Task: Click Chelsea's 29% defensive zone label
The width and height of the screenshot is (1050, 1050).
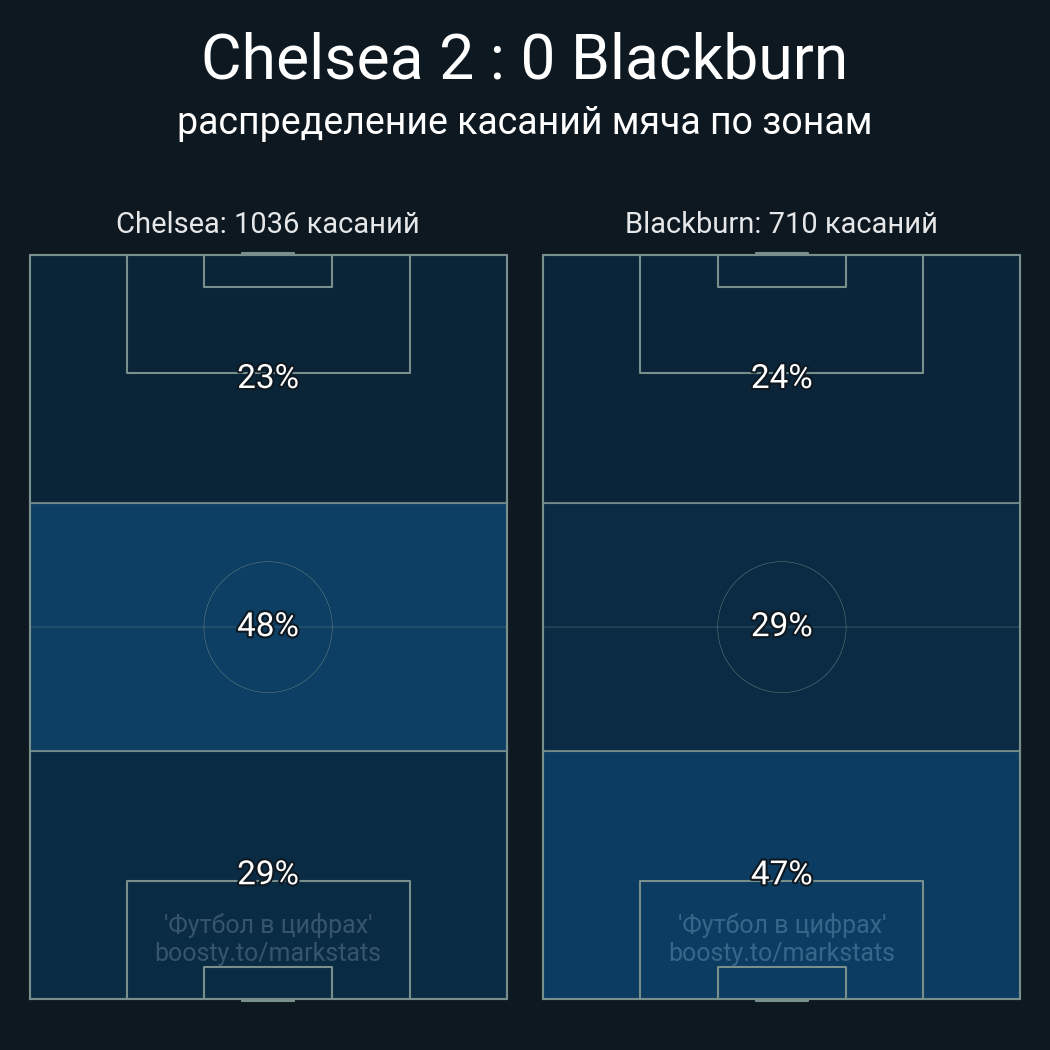Action: 268,873
